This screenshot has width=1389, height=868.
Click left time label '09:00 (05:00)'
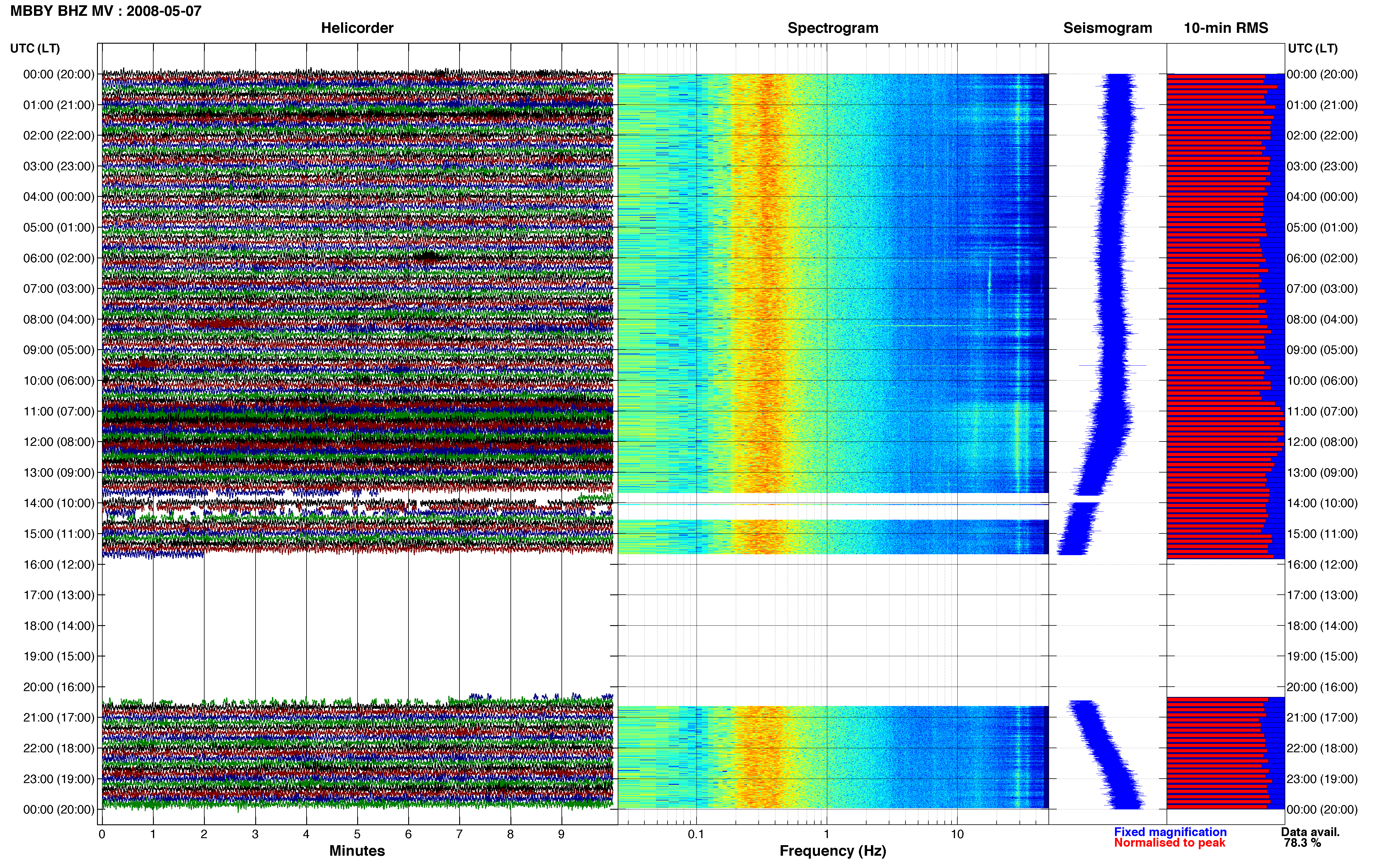tap(59, 350)
